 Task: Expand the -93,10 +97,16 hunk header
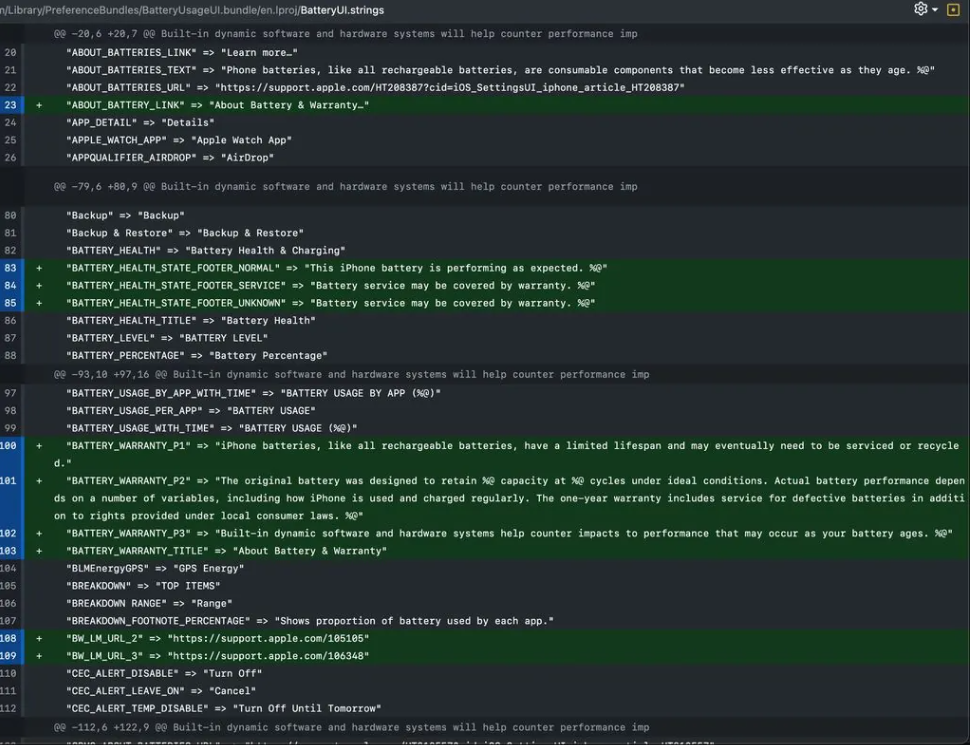(351, 375)
